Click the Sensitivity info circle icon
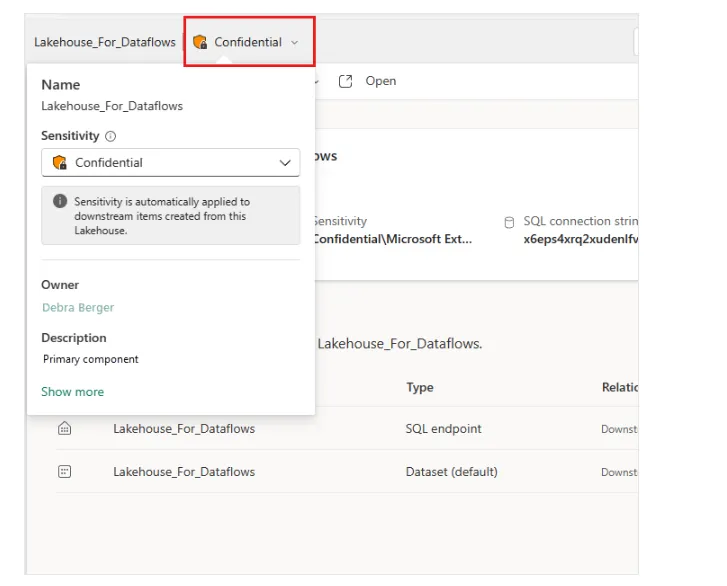This screenshot has height=586, width=727. (110, 136)
